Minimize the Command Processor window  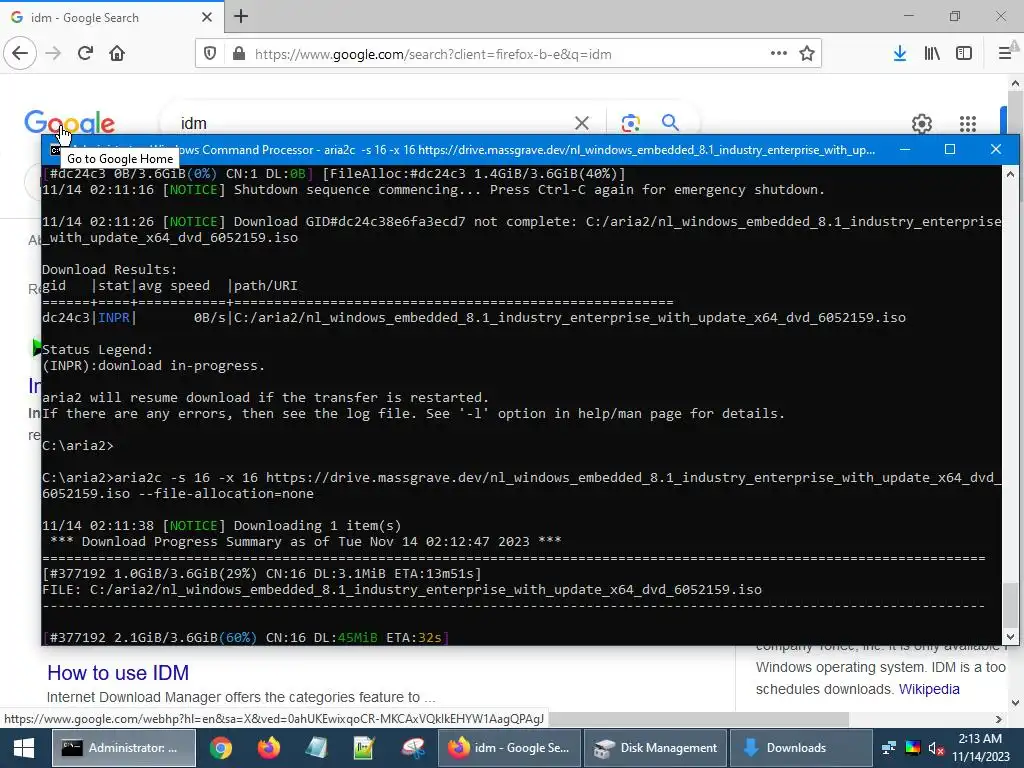point(904,150)
